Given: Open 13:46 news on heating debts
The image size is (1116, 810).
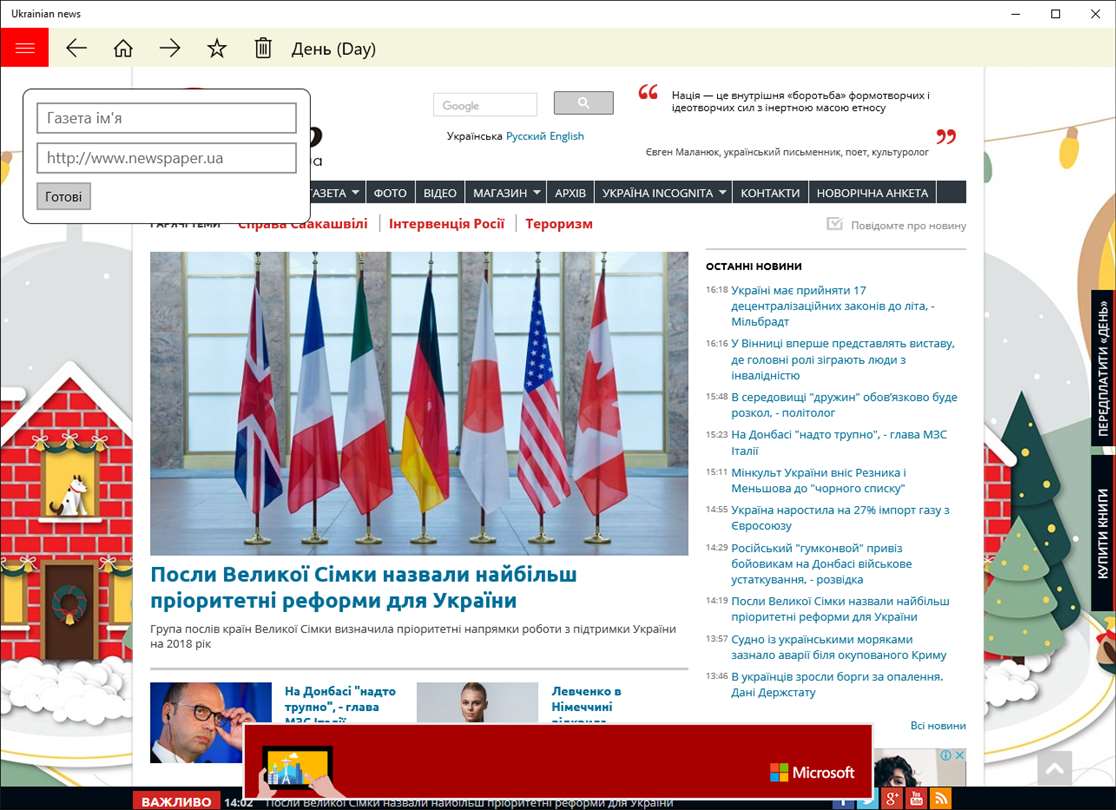Looking at the screenshot, I should tap(837, 684).
